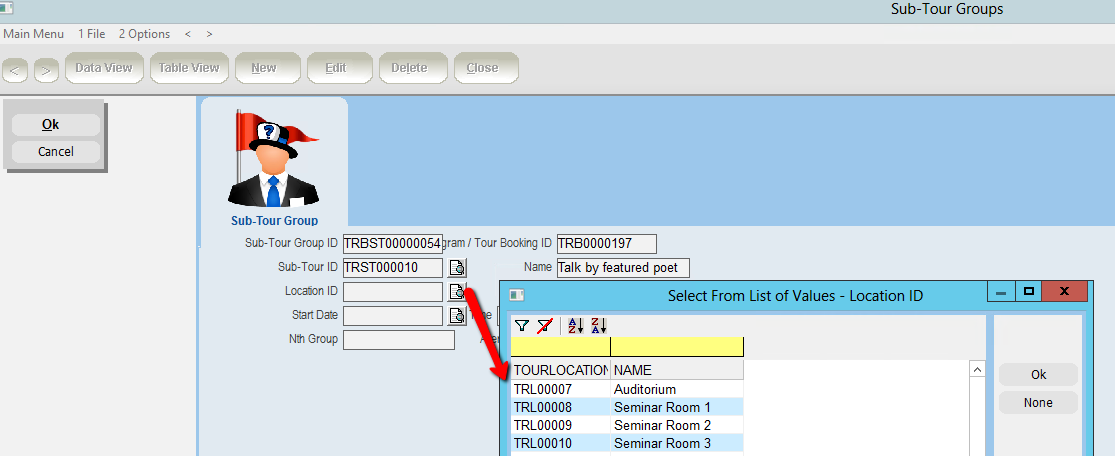Sort list descending Z to A
The width and height of the screenshot is (1115, 456).
click(599, 326)
